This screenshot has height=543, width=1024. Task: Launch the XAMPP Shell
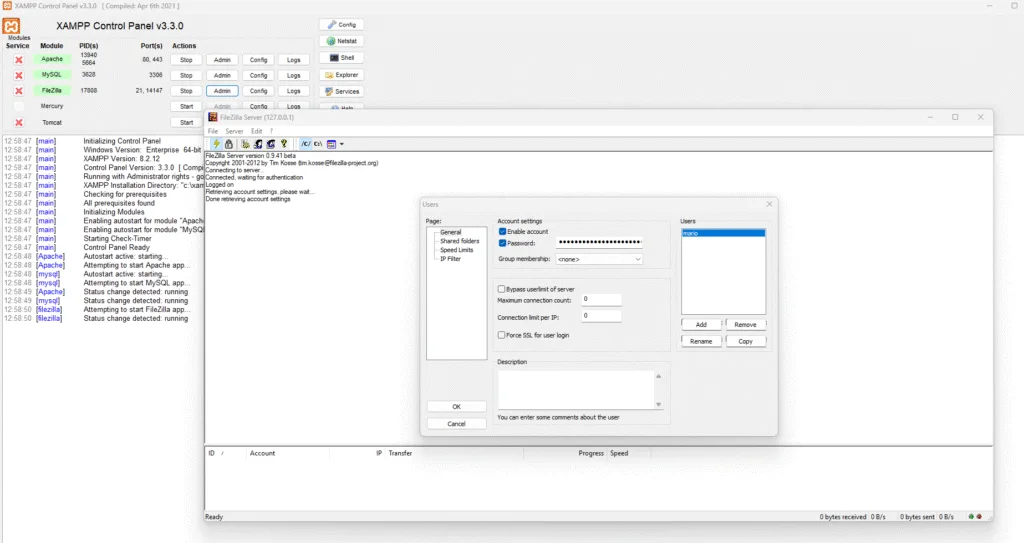tap(341, 58)
